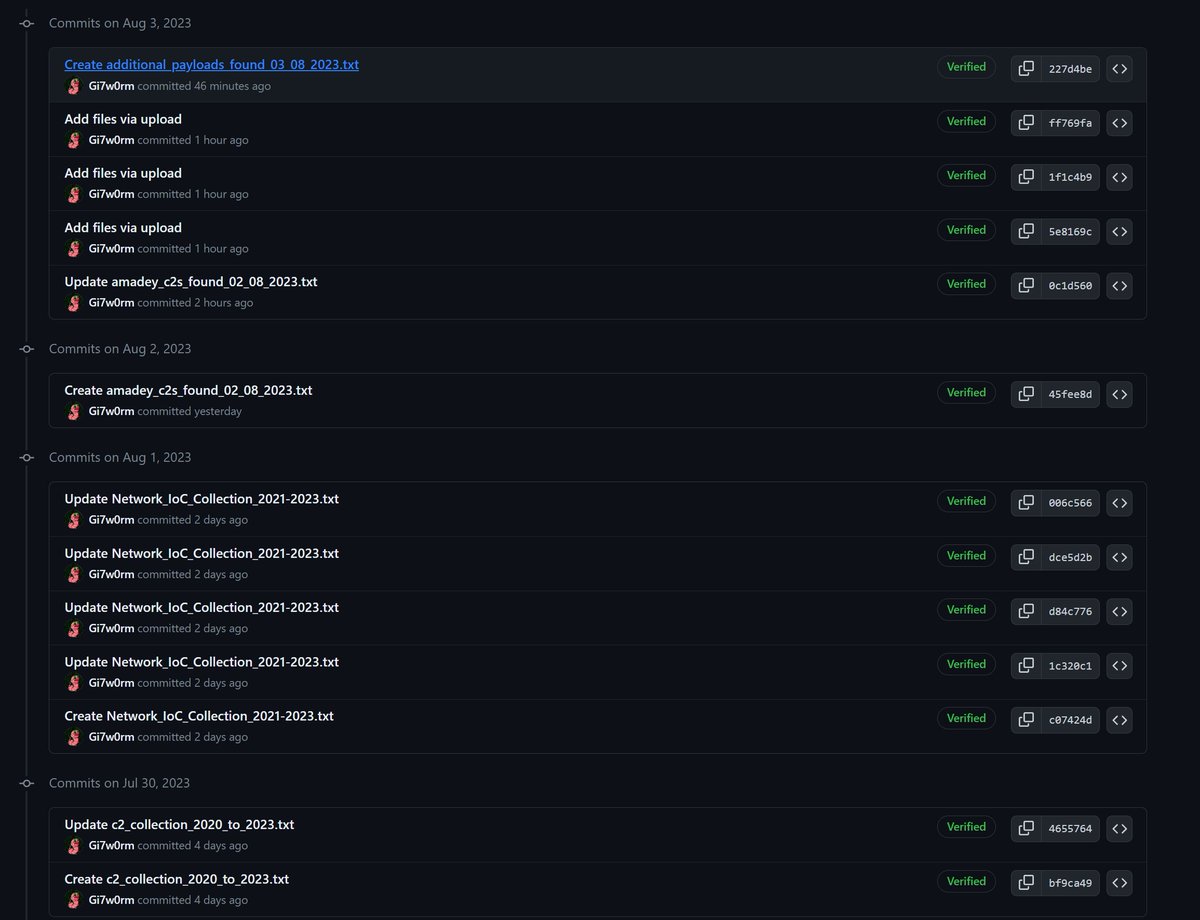Viewport: 1200px width, 920px height.
Task: Click the 'Commits on Aug 2, 2023' heading
Action: (120, 349)
